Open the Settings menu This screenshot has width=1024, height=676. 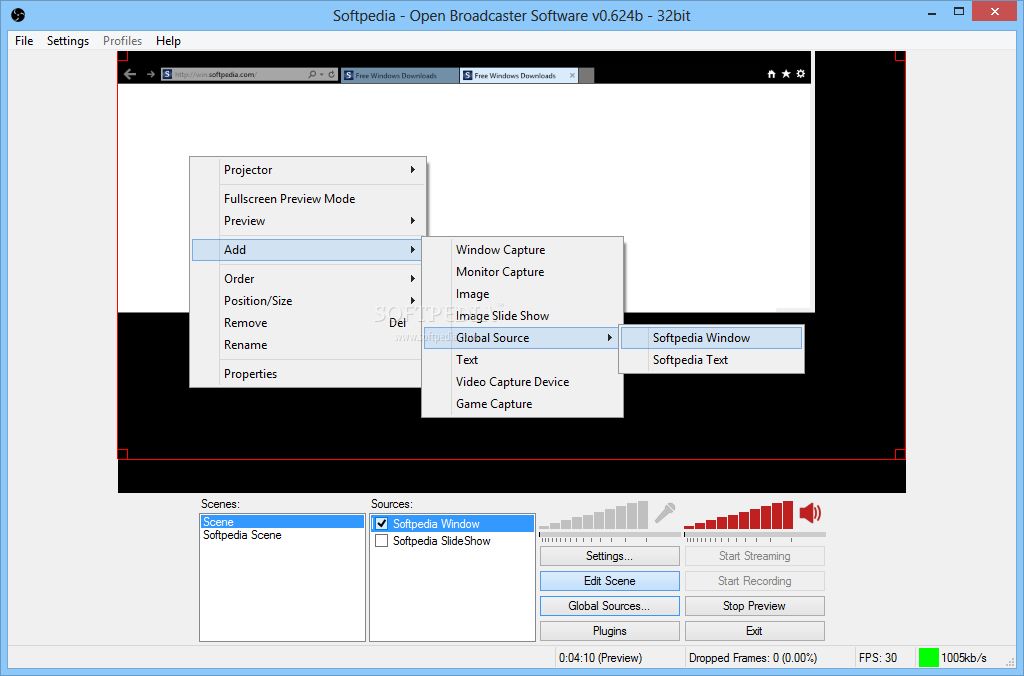pyautogui.click(x=68, y=40)
